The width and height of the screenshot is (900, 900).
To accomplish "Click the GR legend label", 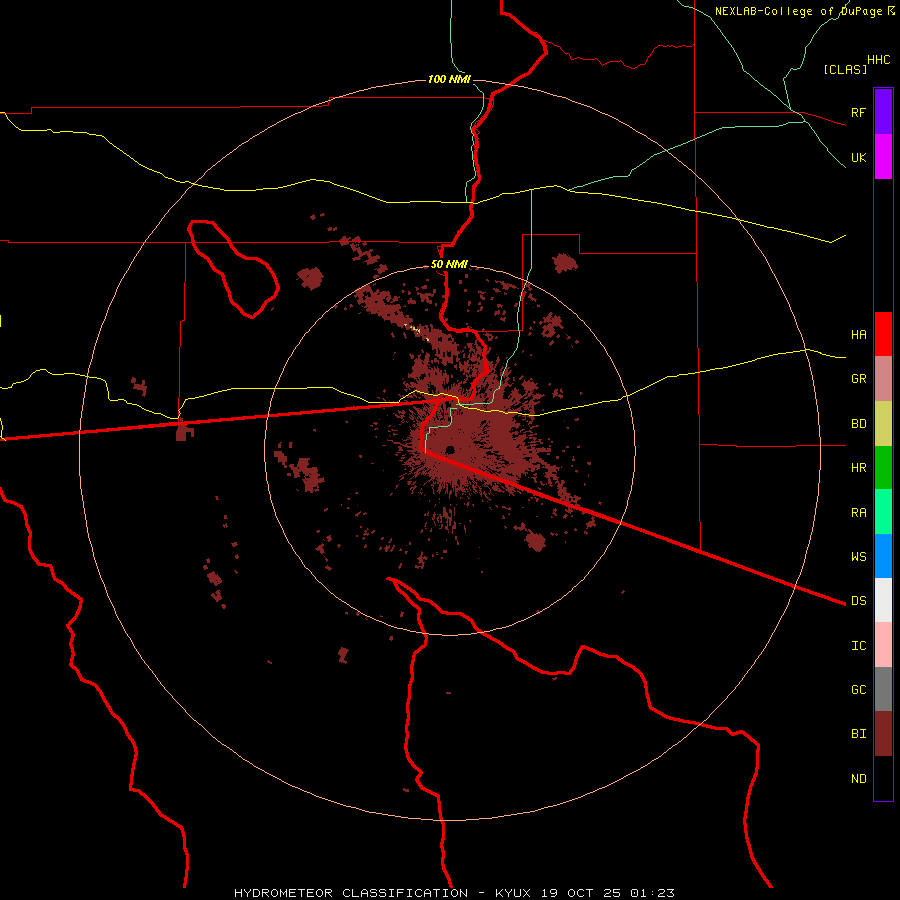I will click(858, 379).
